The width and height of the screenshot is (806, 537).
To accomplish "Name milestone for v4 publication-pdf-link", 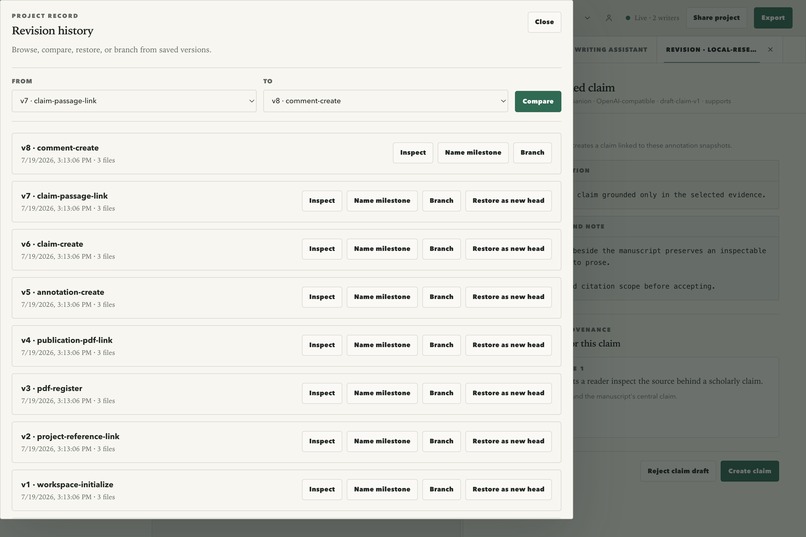I will click(382, 345).
